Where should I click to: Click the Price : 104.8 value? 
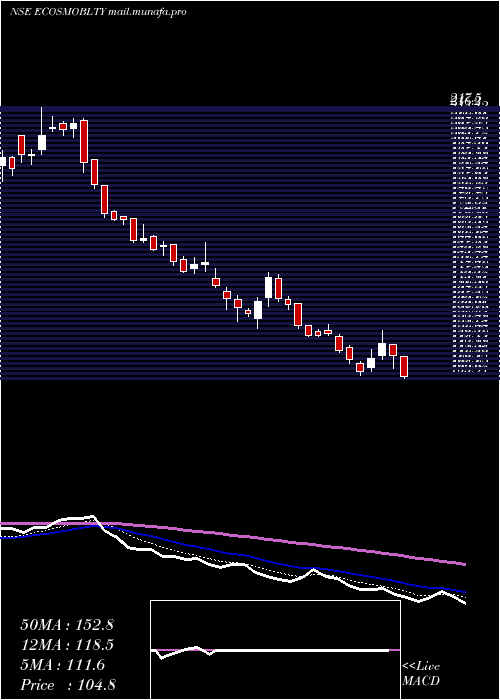pos(68,685)
